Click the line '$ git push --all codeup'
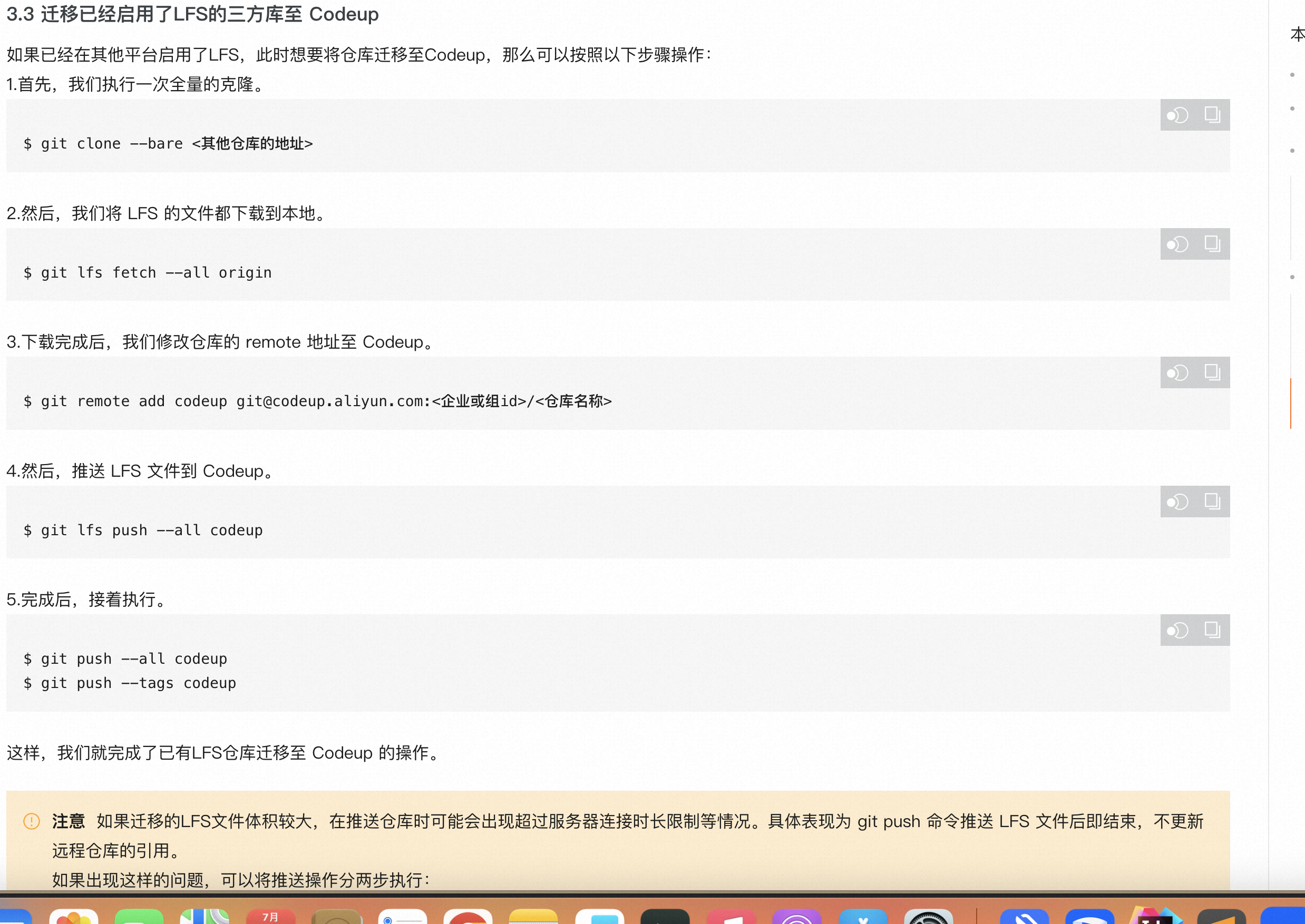Viewport: 1305px width, 924px height. (x=125, y=659)
